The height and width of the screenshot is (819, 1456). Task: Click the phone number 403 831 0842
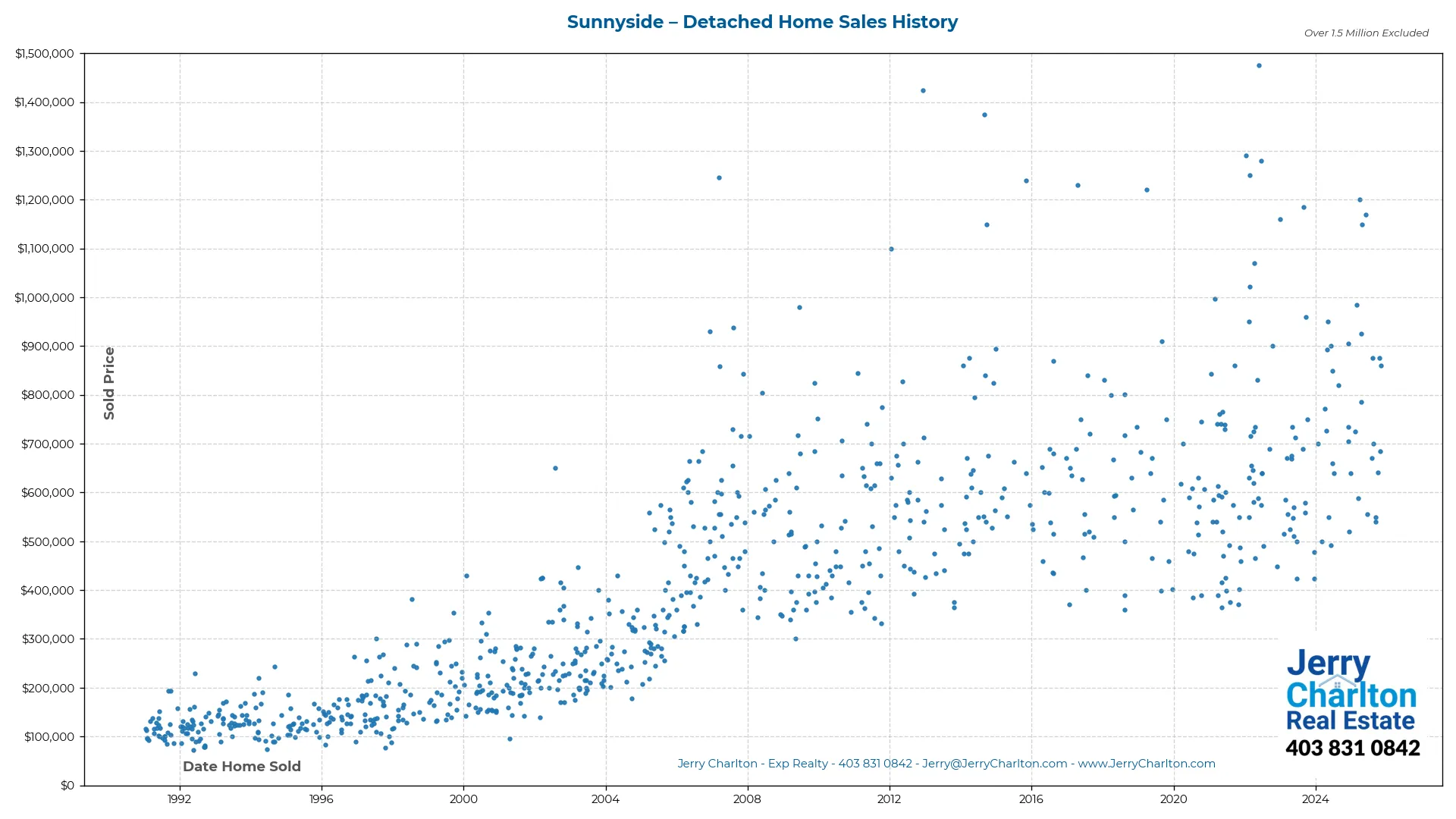coord(1353,748)
